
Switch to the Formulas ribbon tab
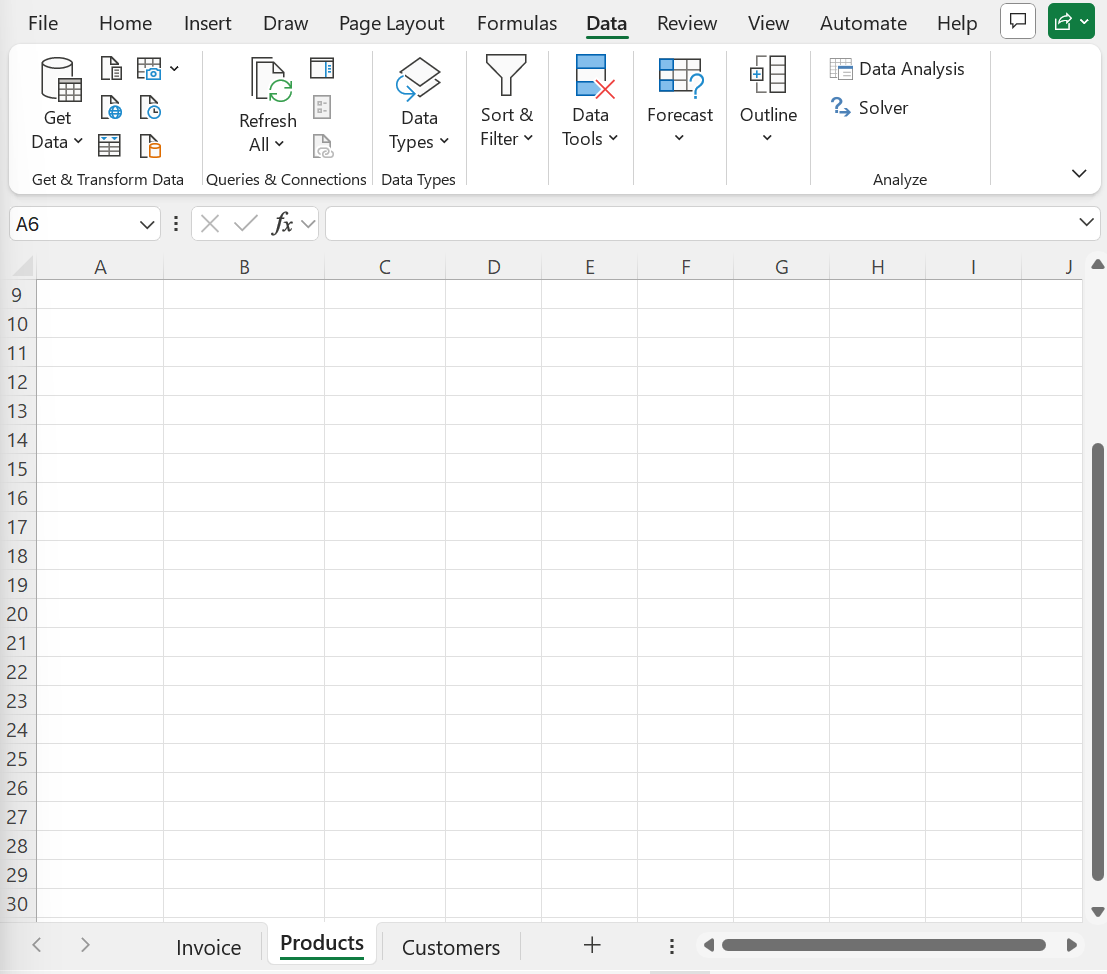coord(517,23)
